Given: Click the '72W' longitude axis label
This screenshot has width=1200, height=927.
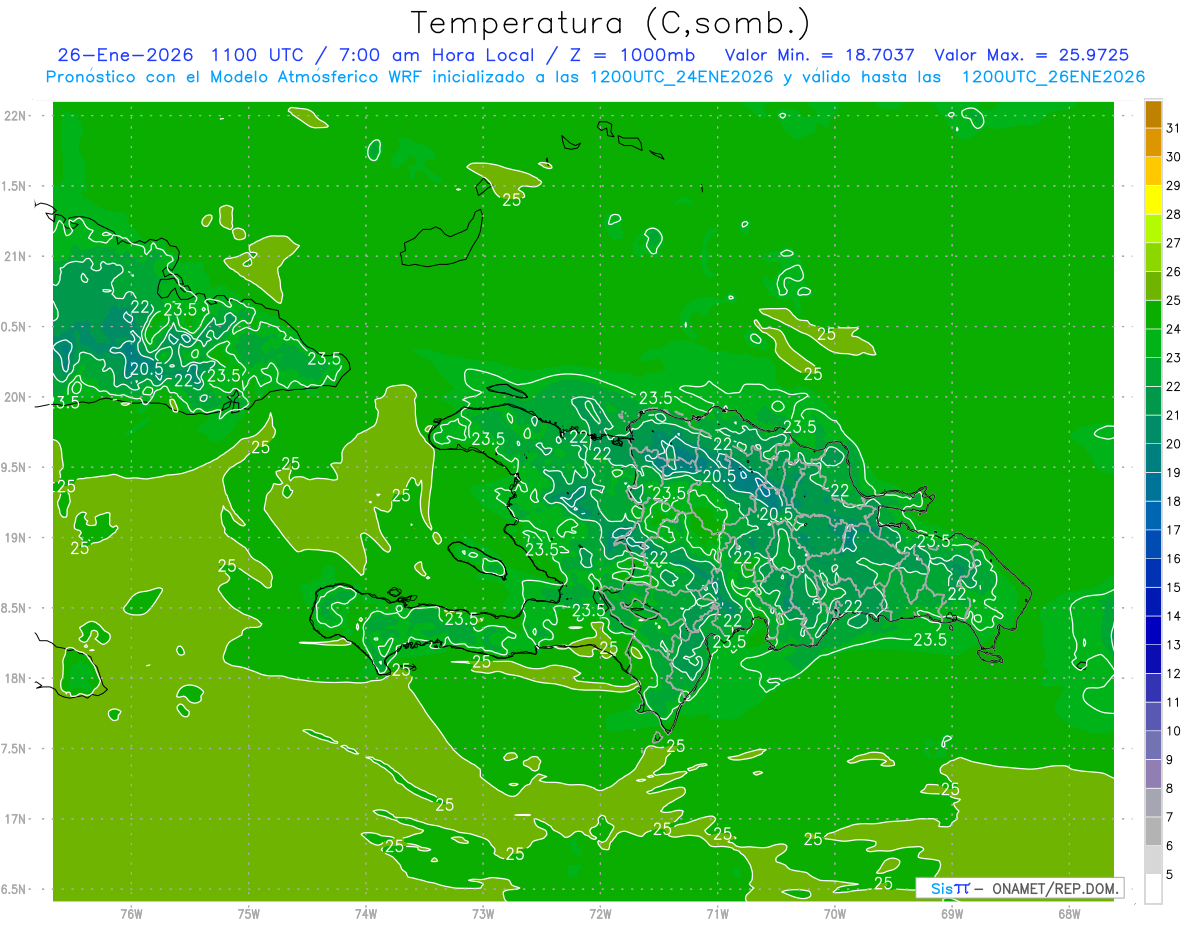Looking at the screenshot, I should (x=600, y=913).
